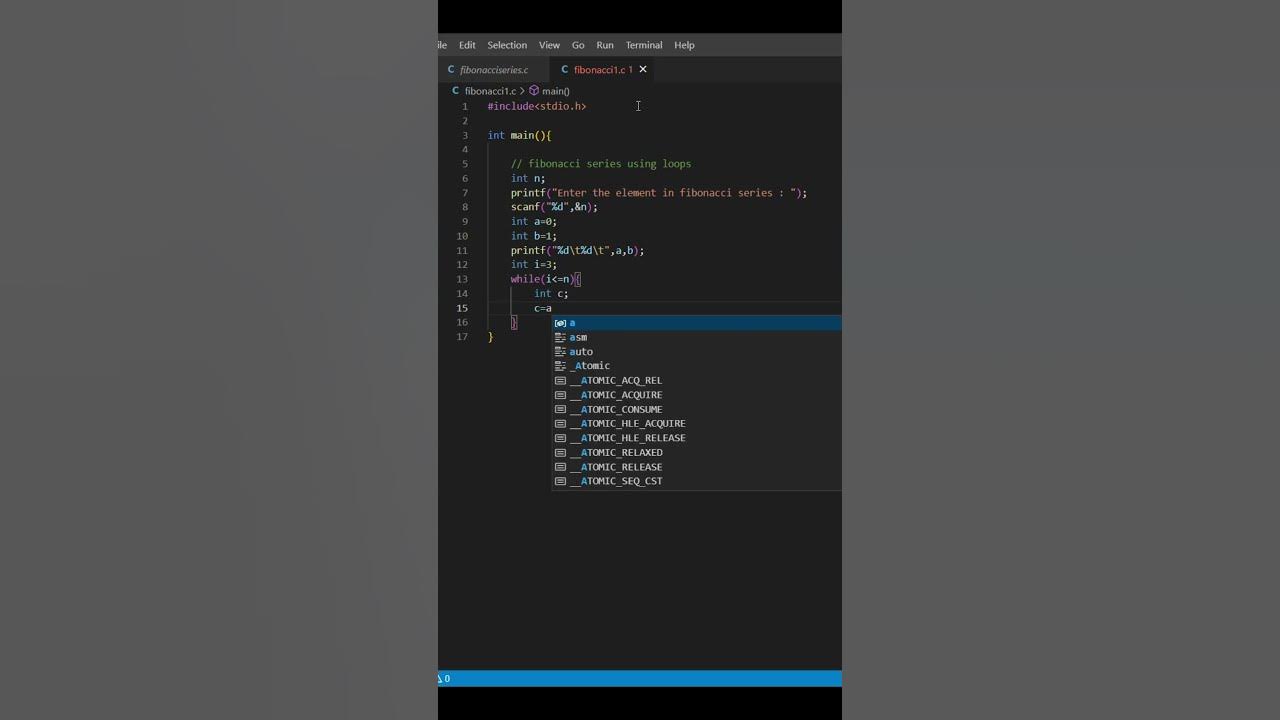
Task: Open the Edit menu
Action: (467, 45)
